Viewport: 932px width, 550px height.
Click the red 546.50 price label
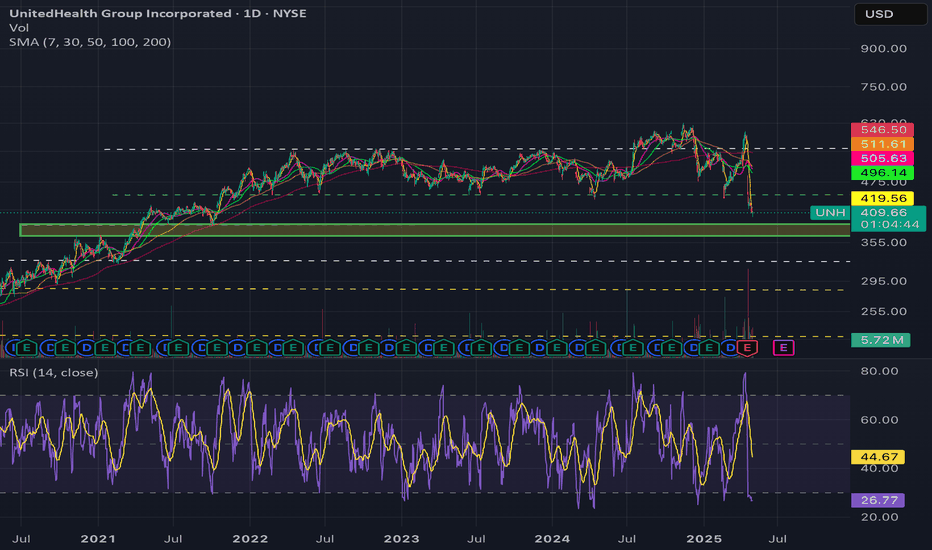[x=882, y=130]
